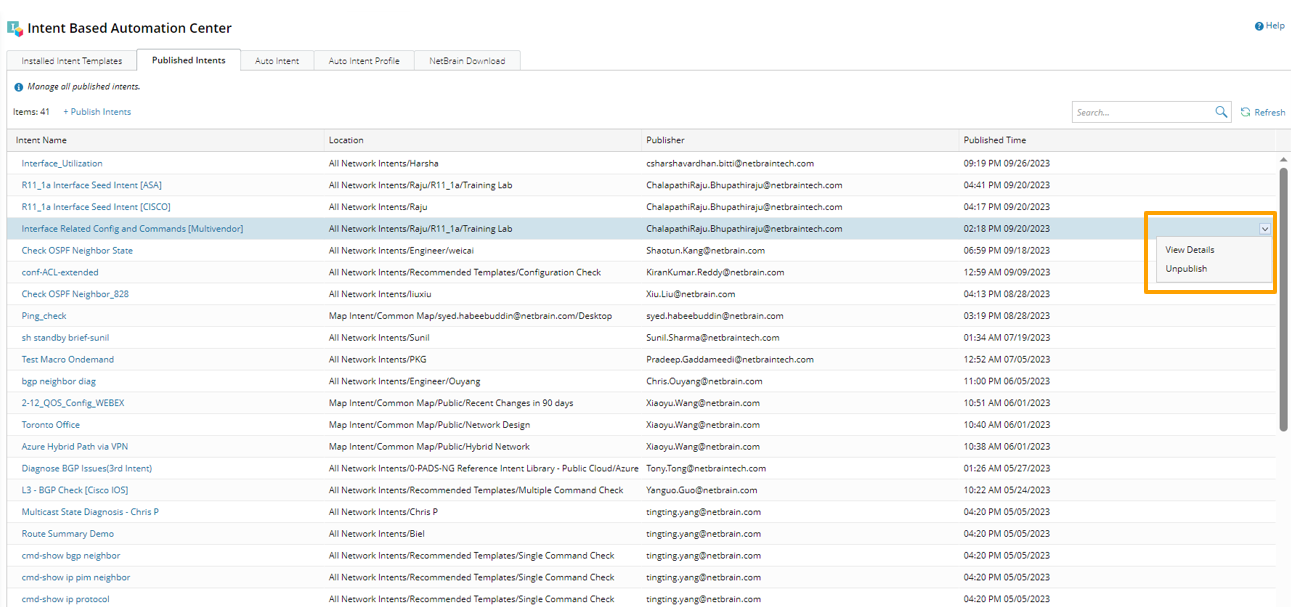The height and width of the screenshot is (607, 1291).
Task: Click the info icon beside Manage all published intents
Action: tap(18, 87)
